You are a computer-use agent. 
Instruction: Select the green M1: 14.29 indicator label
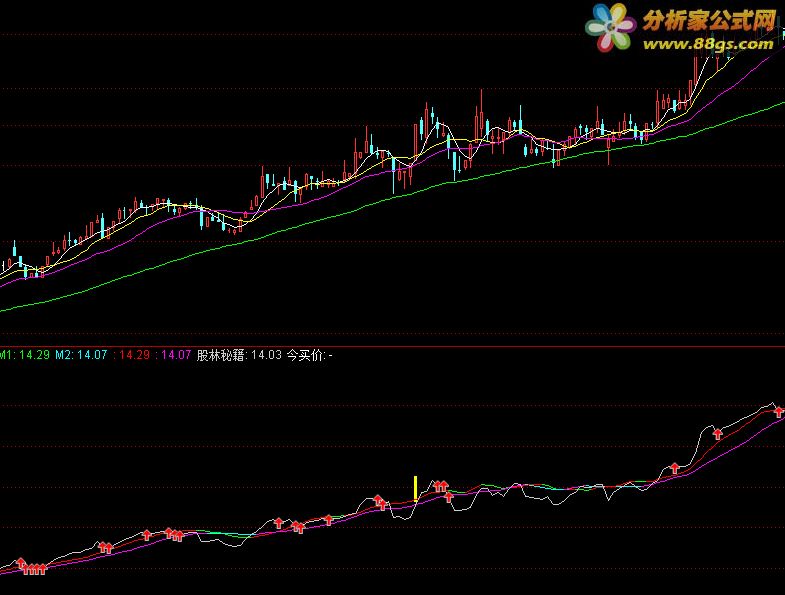[25, 355]
